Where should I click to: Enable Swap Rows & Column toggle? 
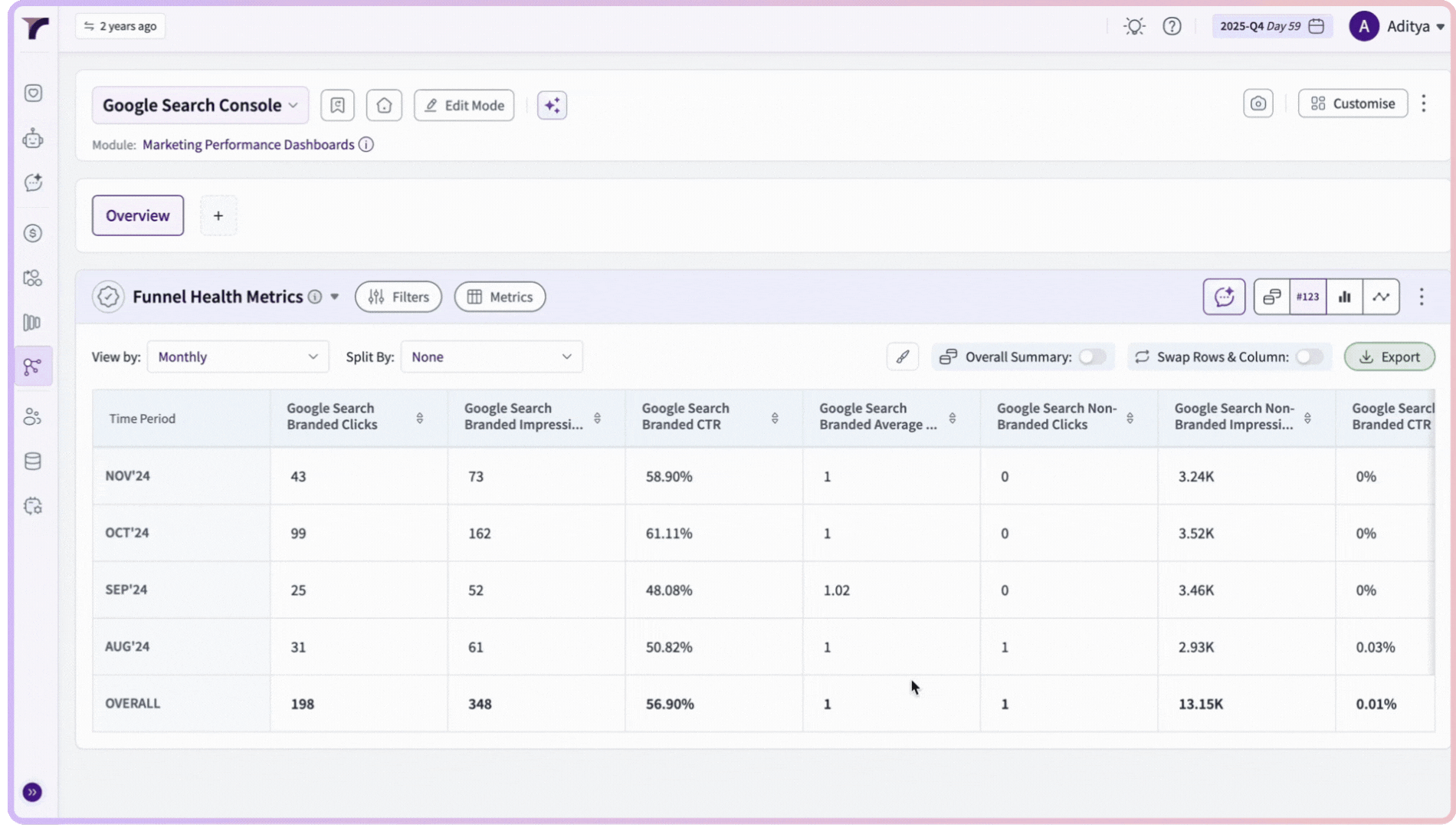(x=1309, y=356)
